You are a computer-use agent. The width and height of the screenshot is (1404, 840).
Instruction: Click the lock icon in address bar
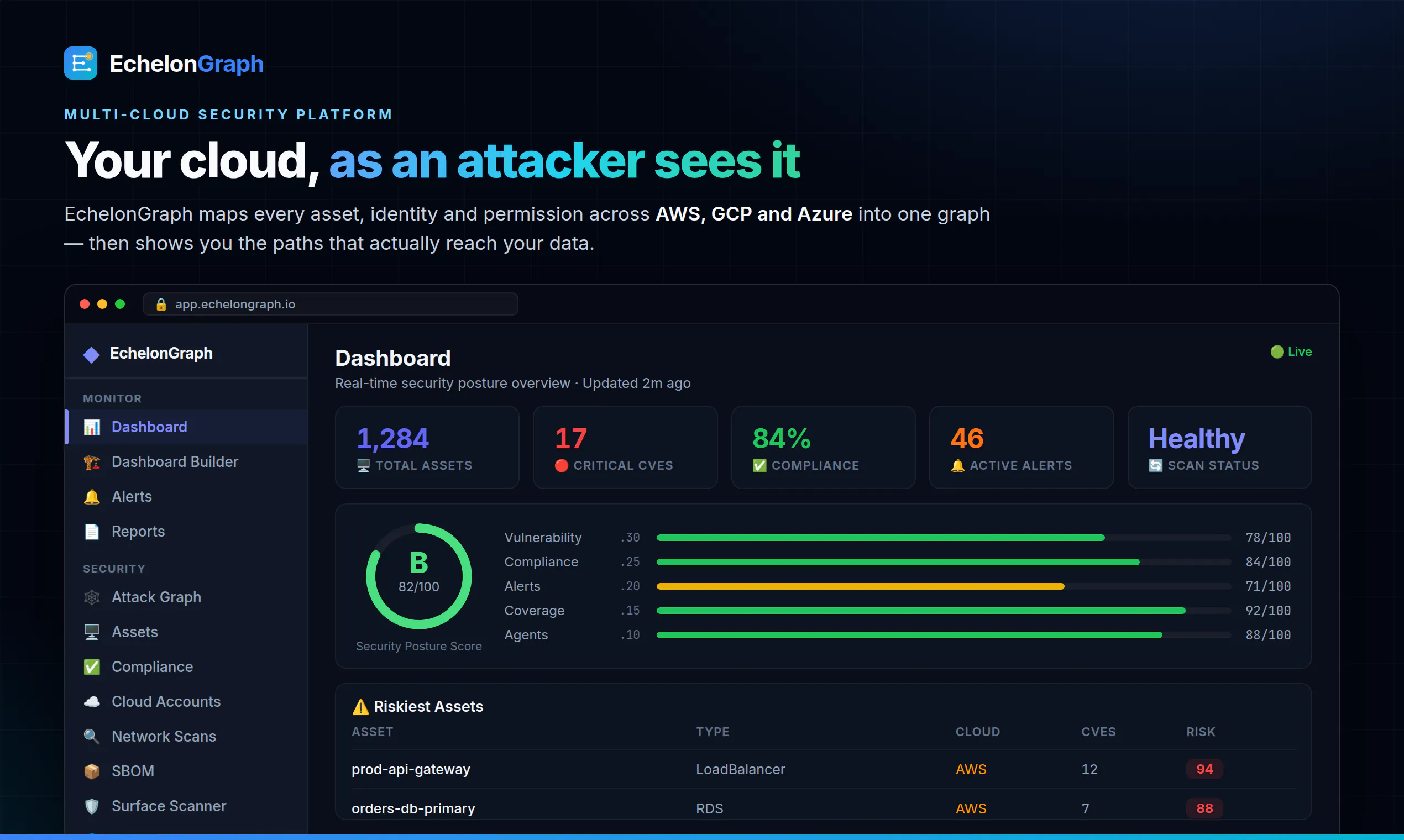tap(161, 305)
